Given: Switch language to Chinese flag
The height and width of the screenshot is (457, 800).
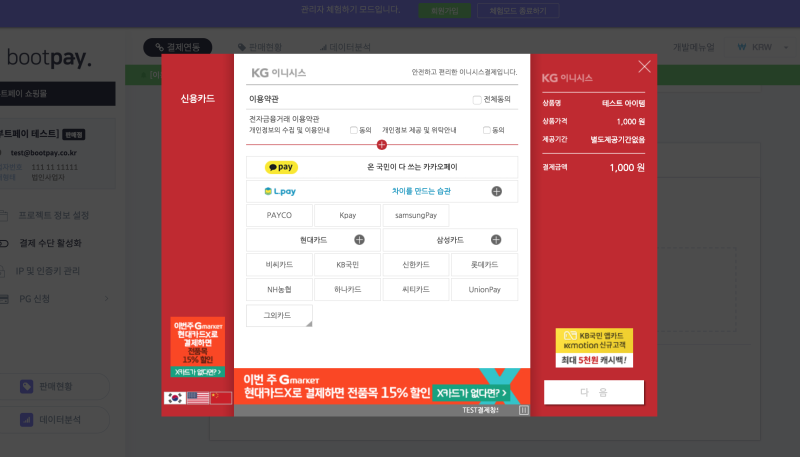Looking at the screenshot, I should (221, 398).
